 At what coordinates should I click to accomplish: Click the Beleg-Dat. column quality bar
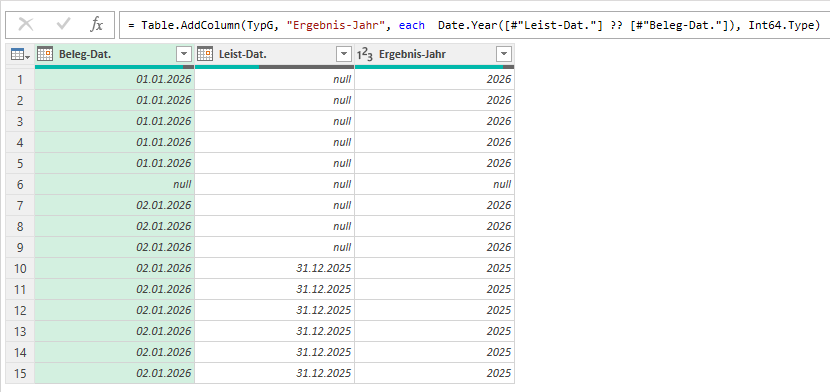point(115,67)
